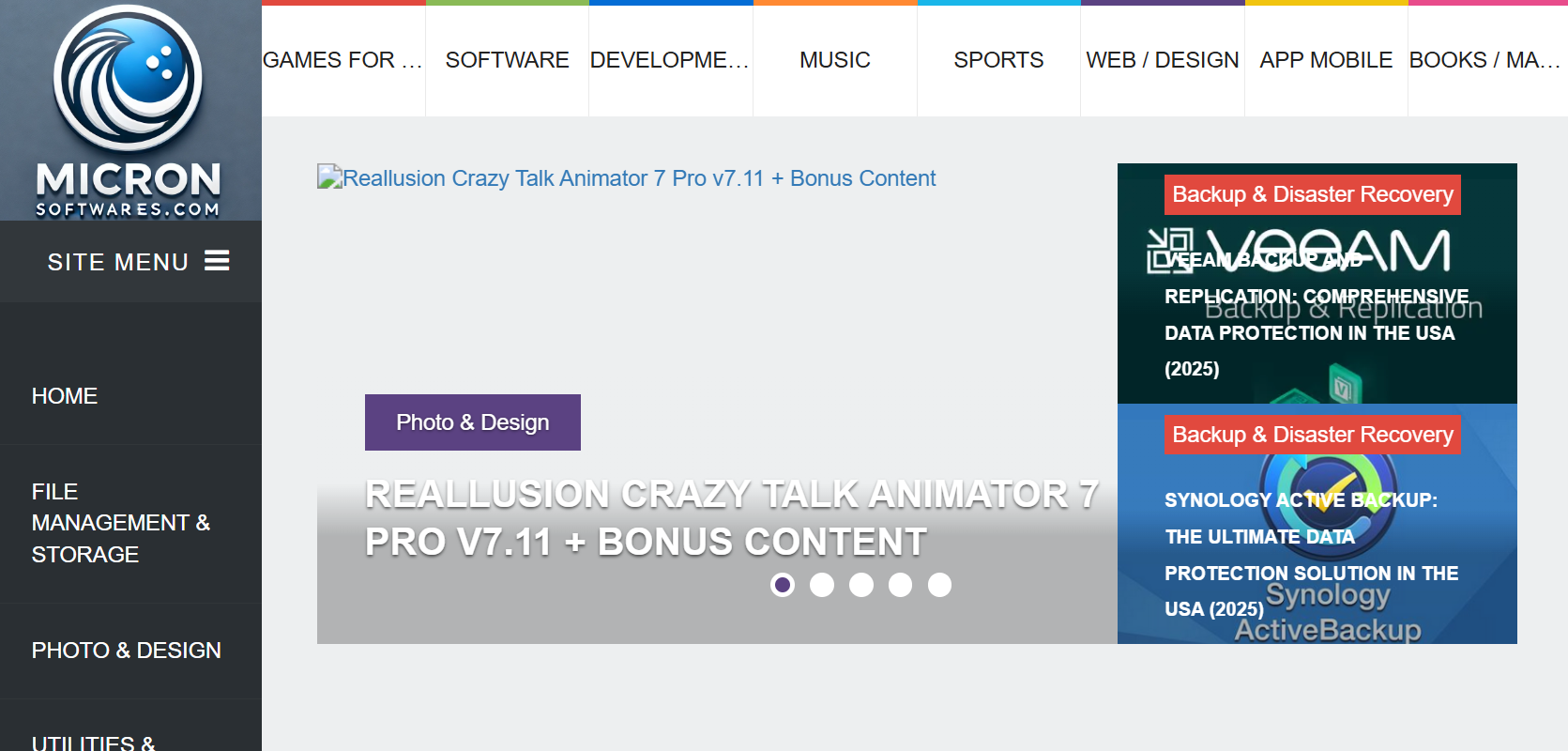Select the second carousel dot

tap(822, 585)
